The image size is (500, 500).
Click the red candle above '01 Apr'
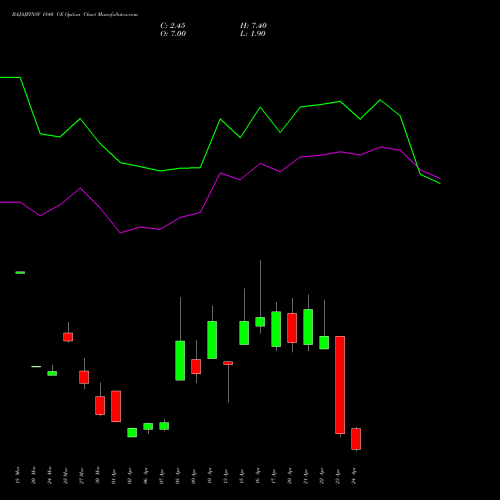click(116, 406)
